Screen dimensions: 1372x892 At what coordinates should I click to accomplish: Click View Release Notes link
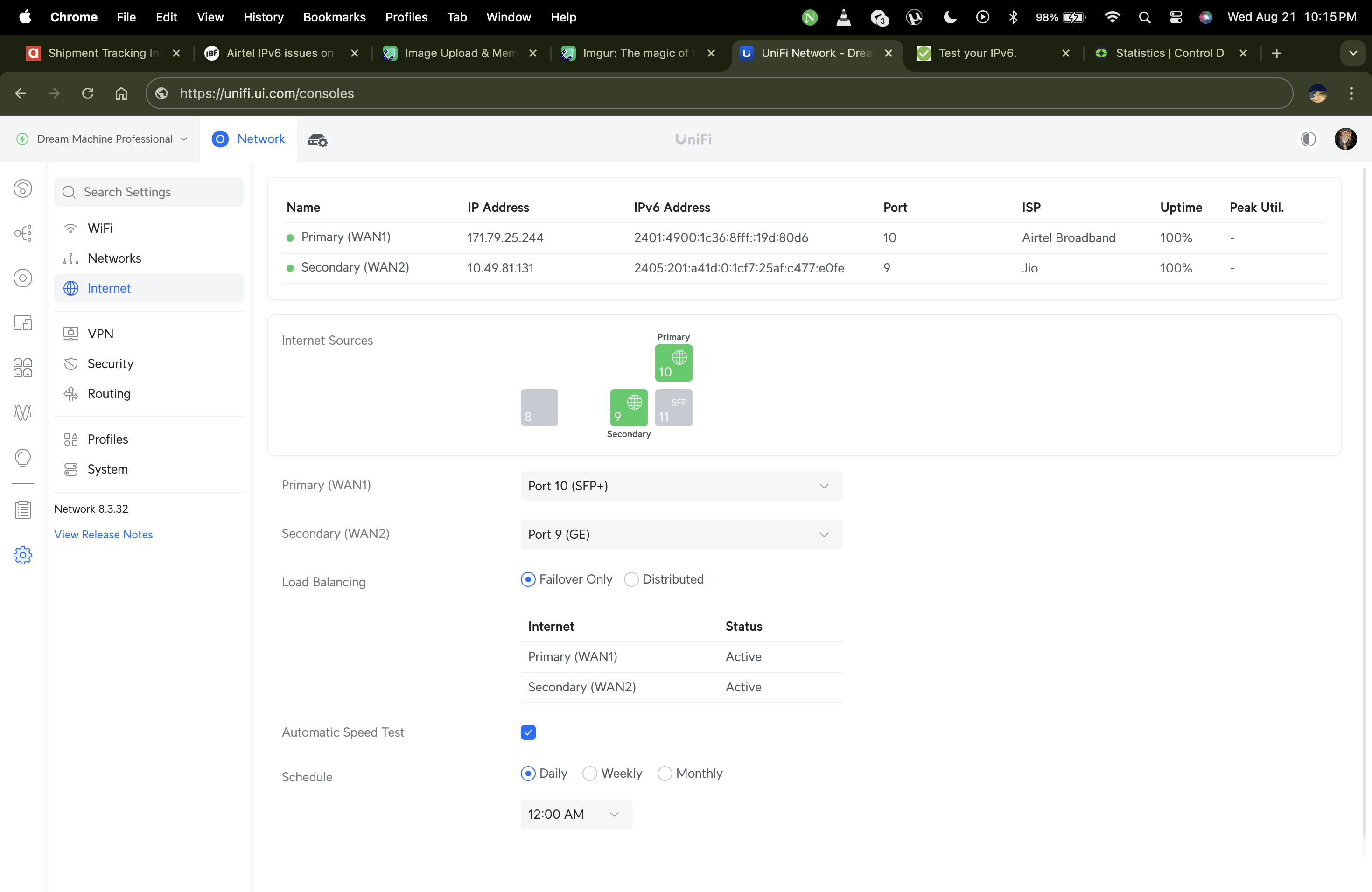(103, 534)
